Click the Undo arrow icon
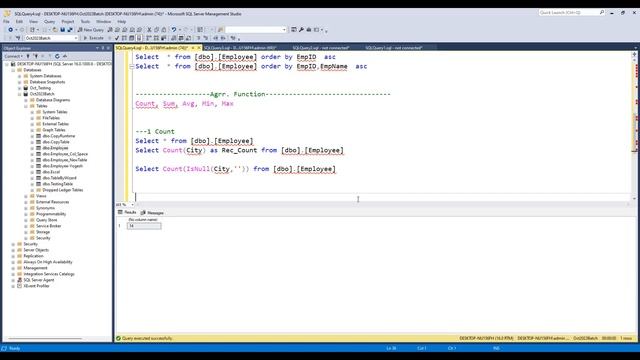 [x=174, y=30]
